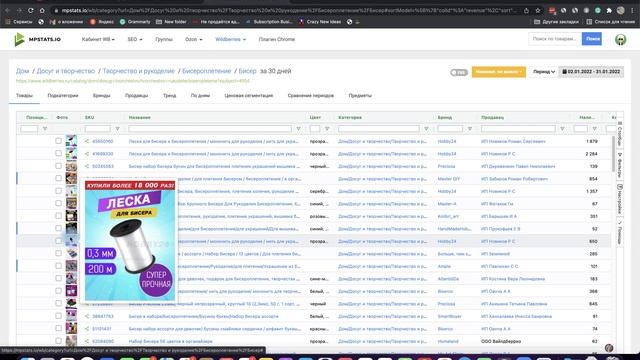
Task: Click the Продавец column filter input
Action: pyautogui.click(x=518, y=129)
